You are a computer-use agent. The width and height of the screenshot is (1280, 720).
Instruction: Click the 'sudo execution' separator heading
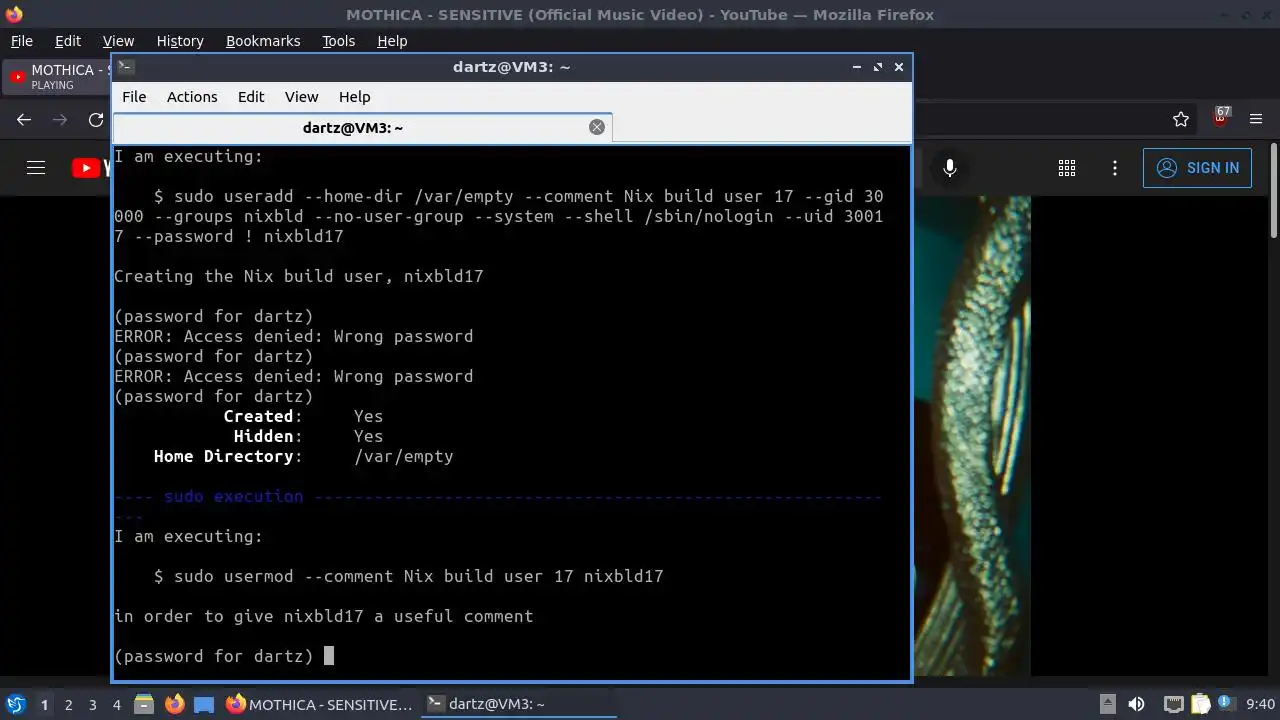click(233, 496)
